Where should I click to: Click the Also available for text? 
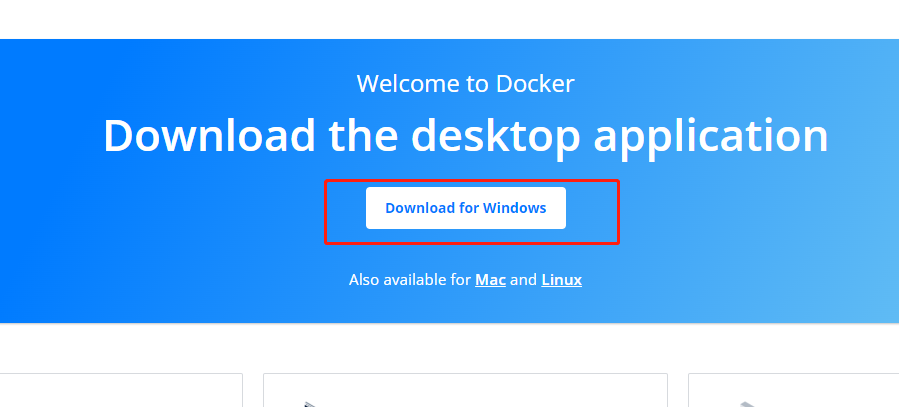pos(409,280)
